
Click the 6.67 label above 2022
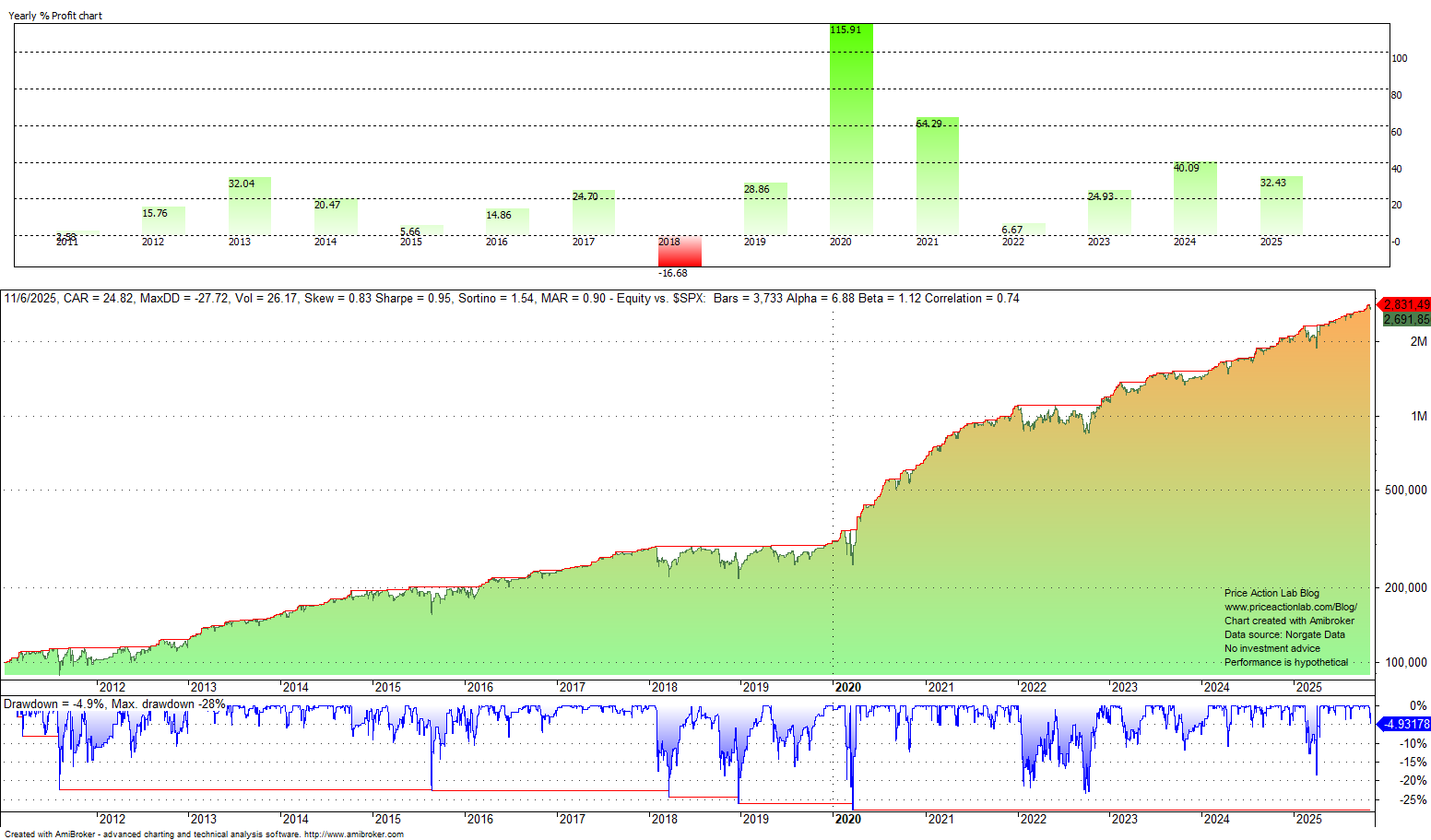tap(1012, 230)
